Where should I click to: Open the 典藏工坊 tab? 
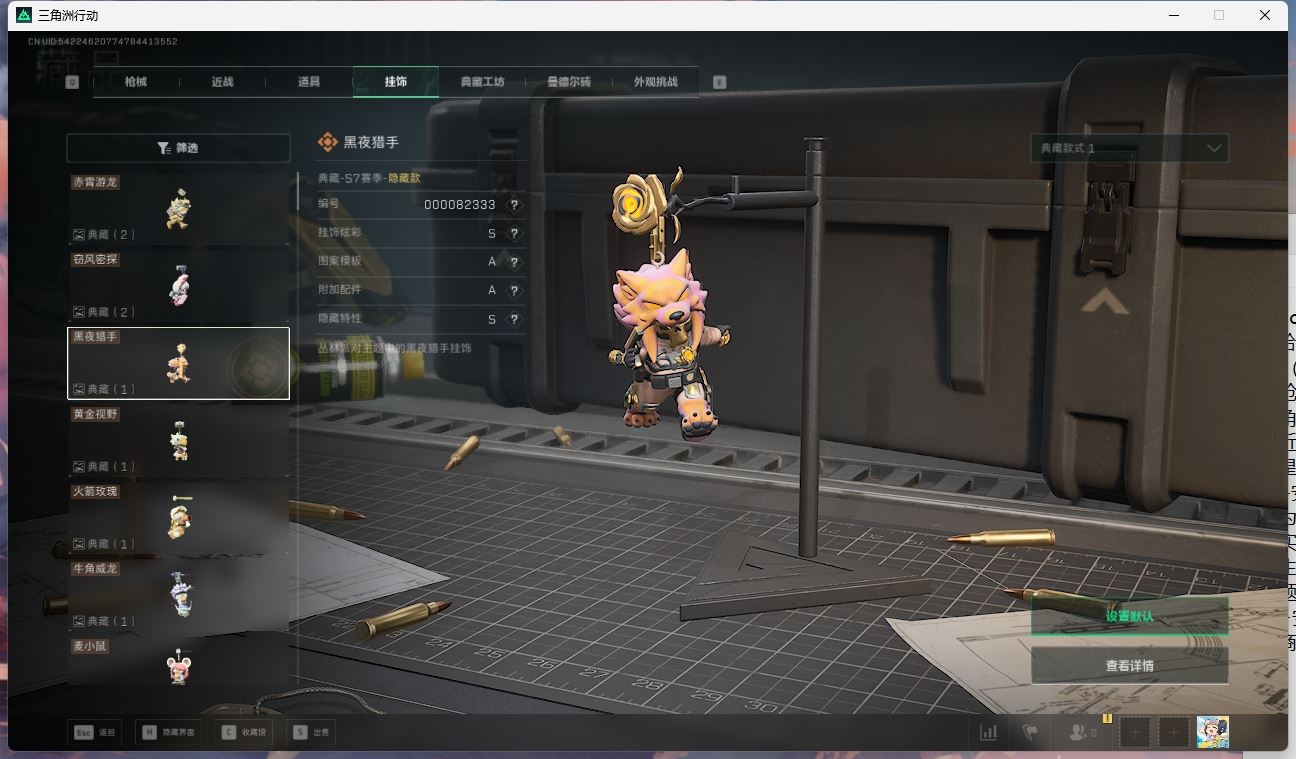click(482, 82)
